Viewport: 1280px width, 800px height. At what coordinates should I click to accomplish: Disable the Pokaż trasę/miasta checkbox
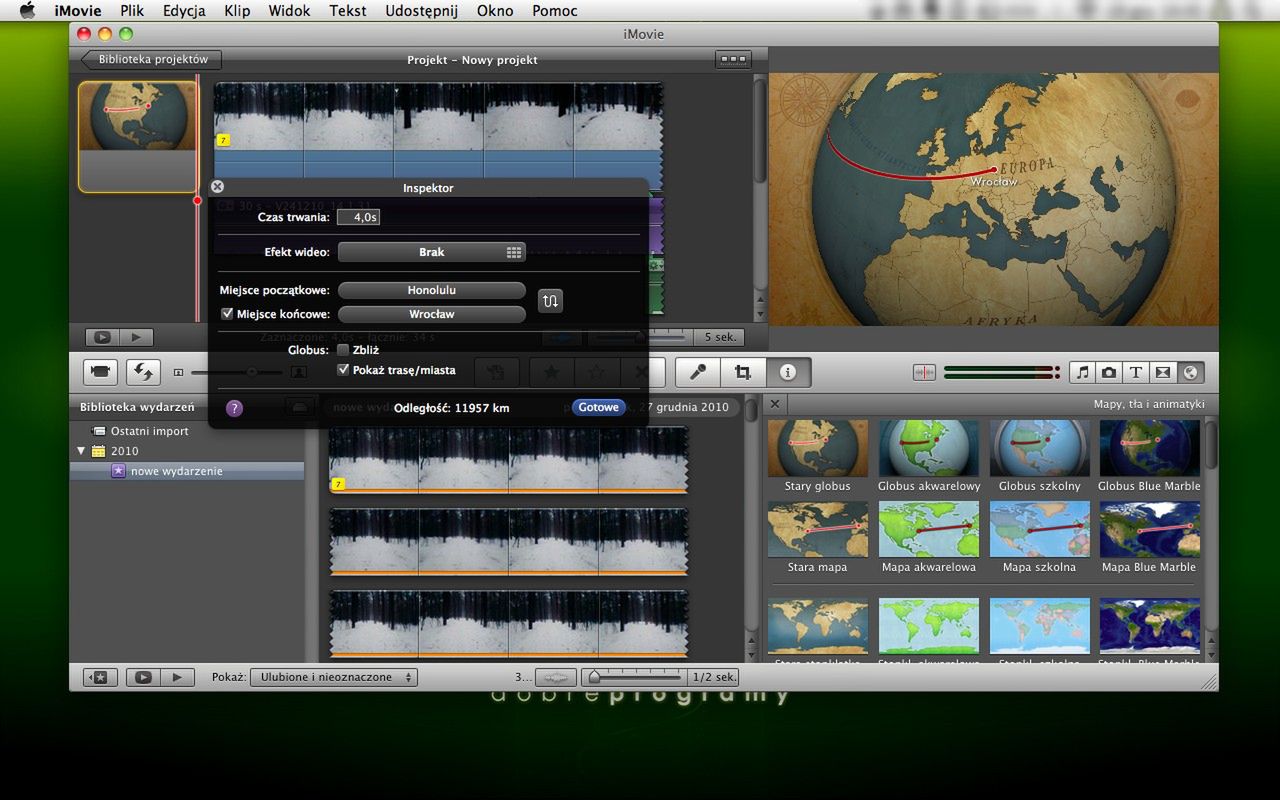343,370
